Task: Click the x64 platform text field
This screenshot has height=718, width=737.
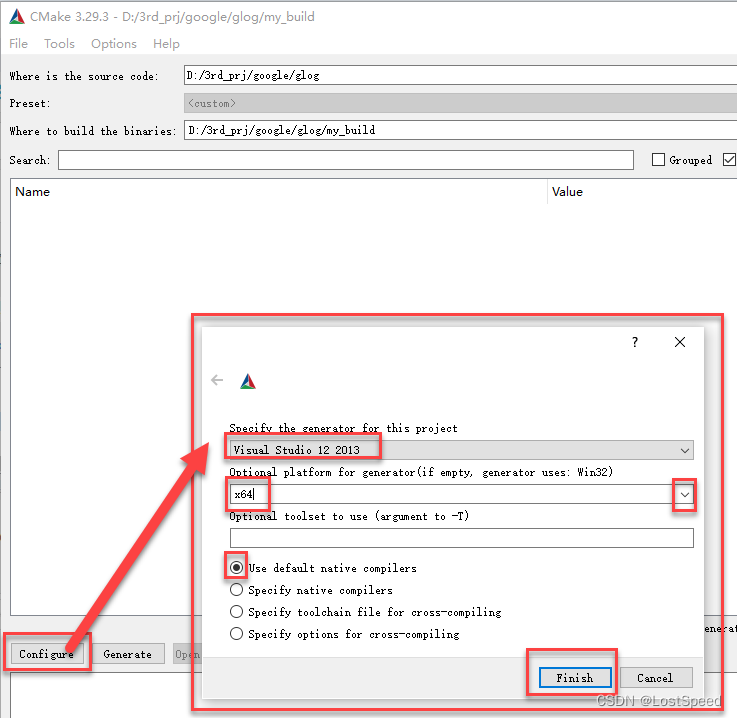Action: (451, 494)
